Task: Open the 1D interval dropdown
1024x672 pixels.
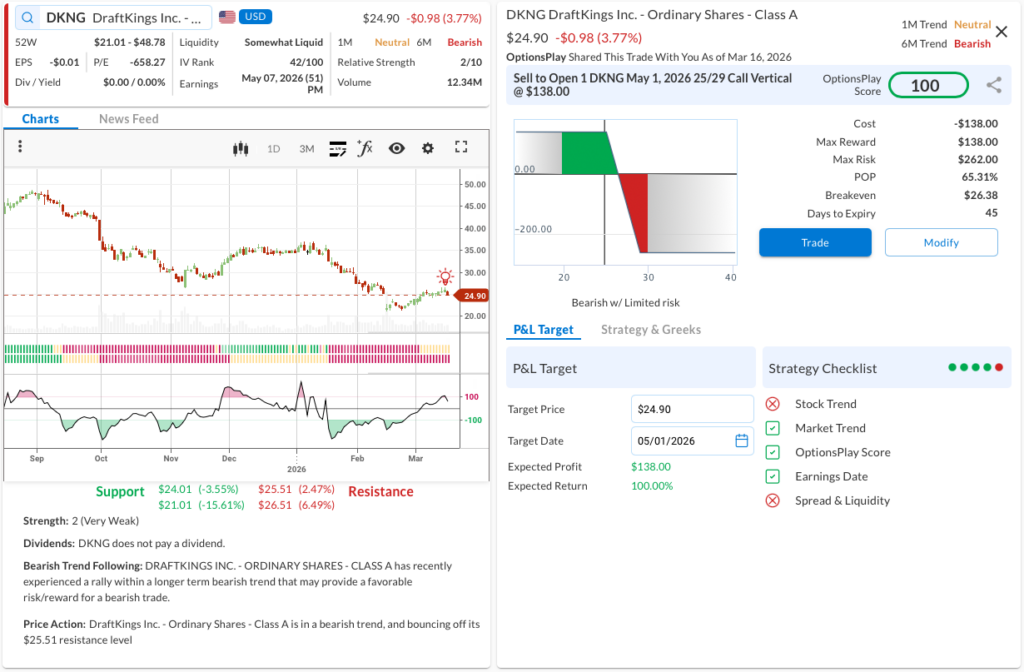Action: point(273,149)
